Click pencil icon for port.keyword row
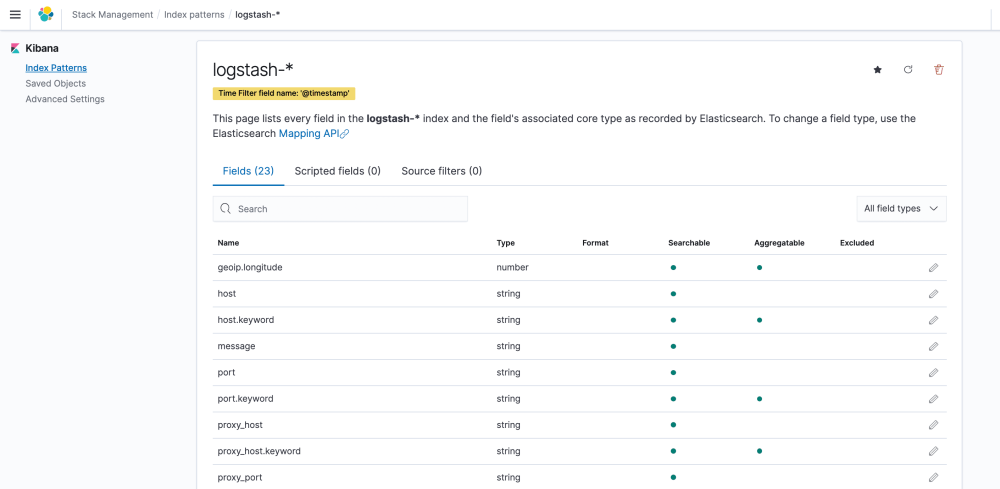1000x489 pixels. [x=933, y=399]
